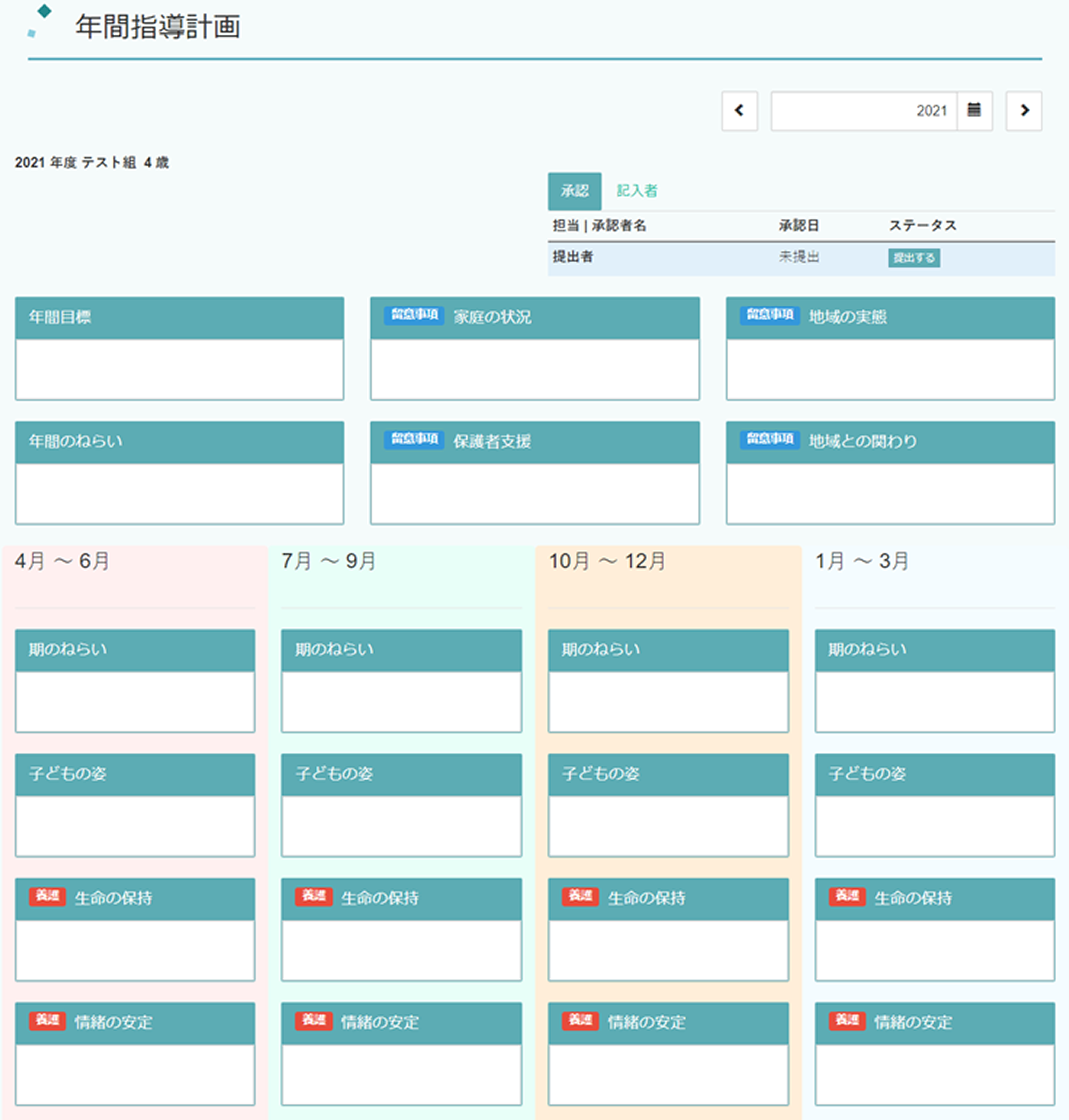Click the 留意事項 badge beside 家庭の状況

coord(414,315)
